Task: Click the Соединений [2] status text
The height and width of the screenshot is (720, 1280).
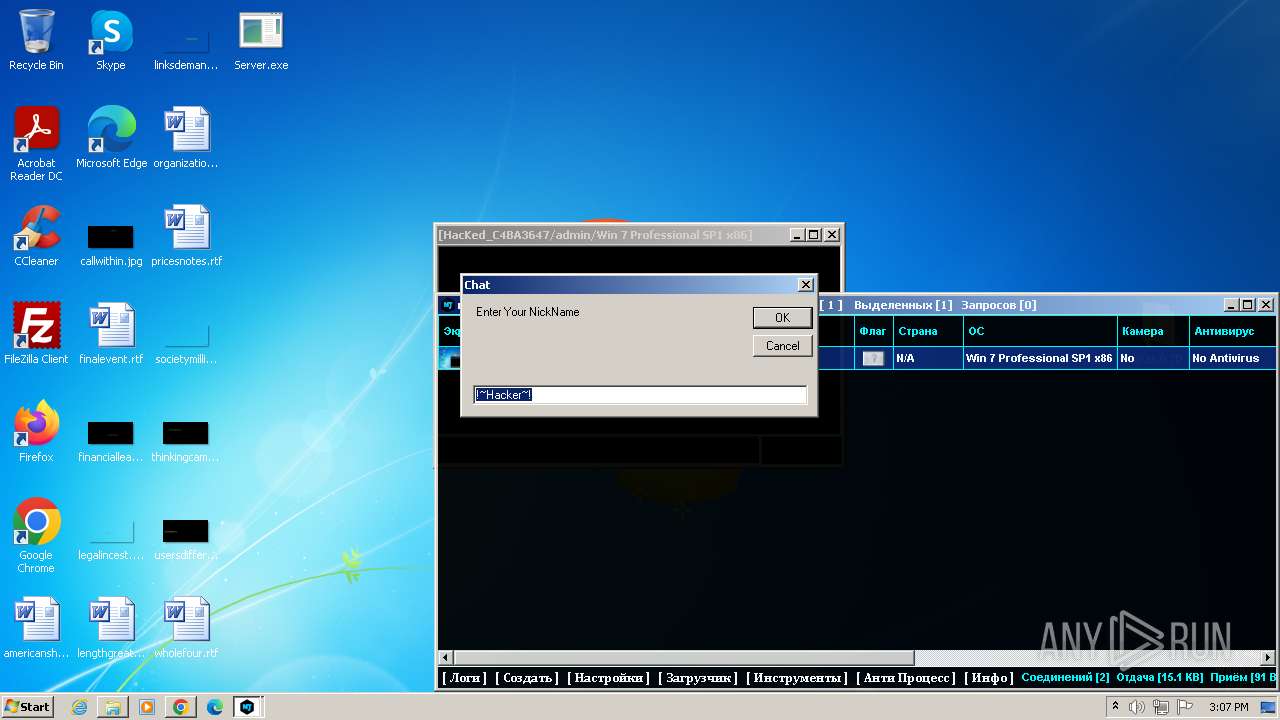Action: (x=1065, y=678)
